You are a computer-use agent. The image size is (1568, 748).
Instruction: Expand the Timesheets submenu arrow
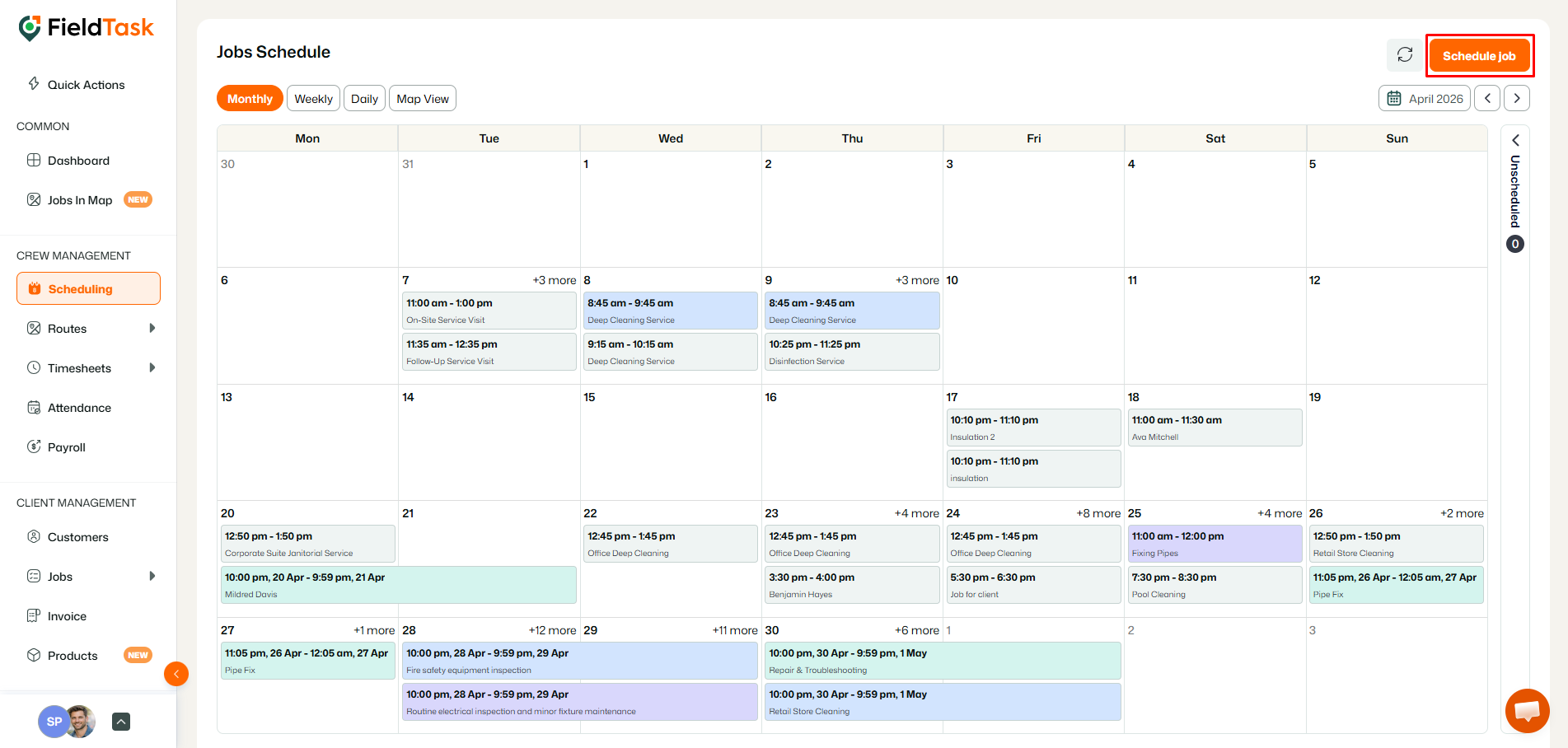point(152,367)
